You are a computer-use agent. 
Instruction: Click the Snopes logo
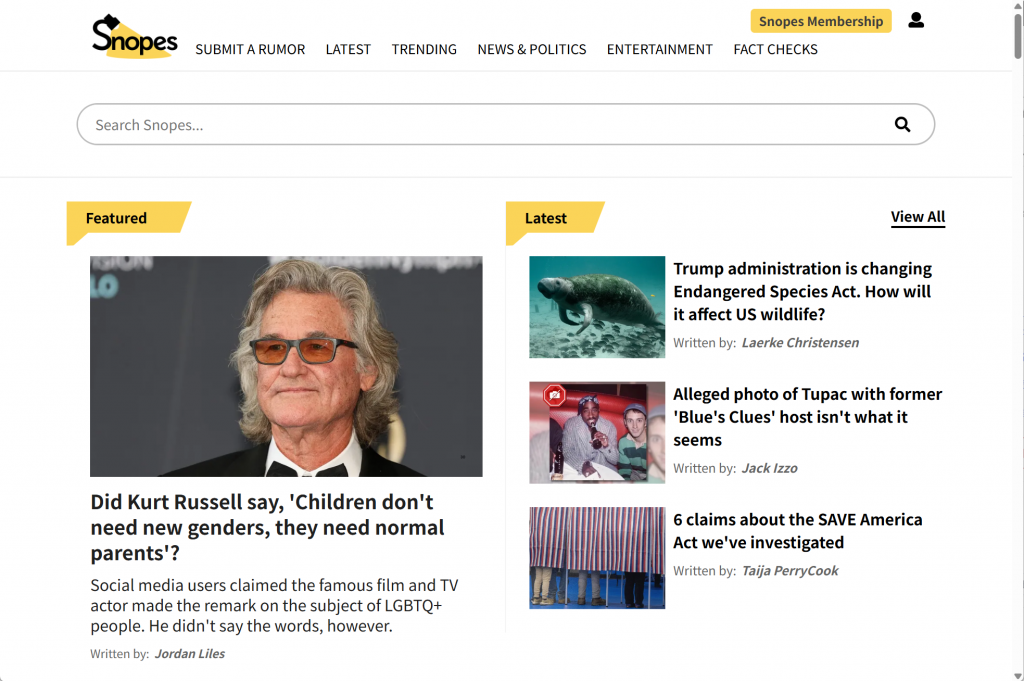[135, 37]
